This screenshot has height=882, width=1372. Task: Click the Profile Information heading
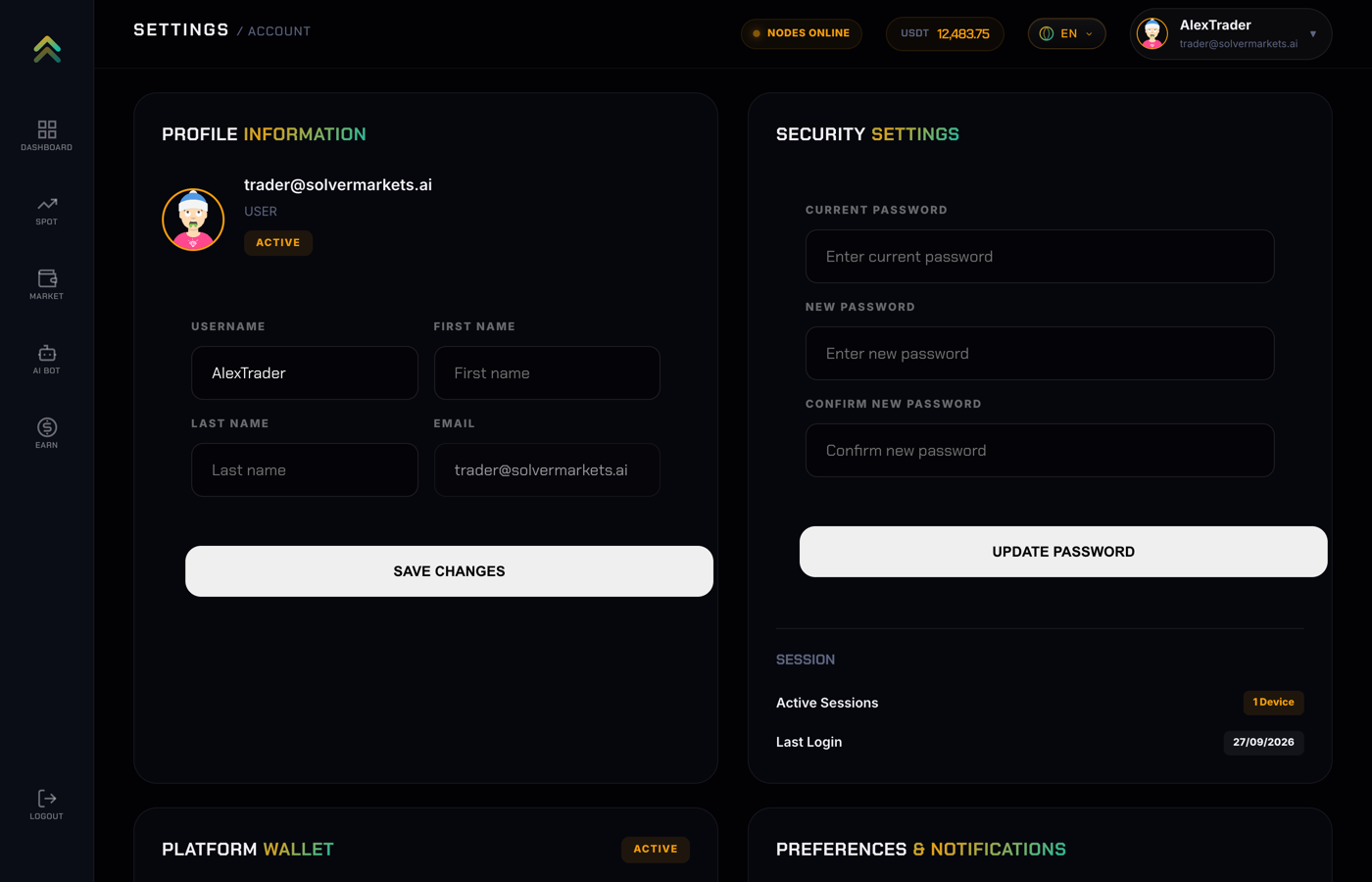[x=264, y=134]
